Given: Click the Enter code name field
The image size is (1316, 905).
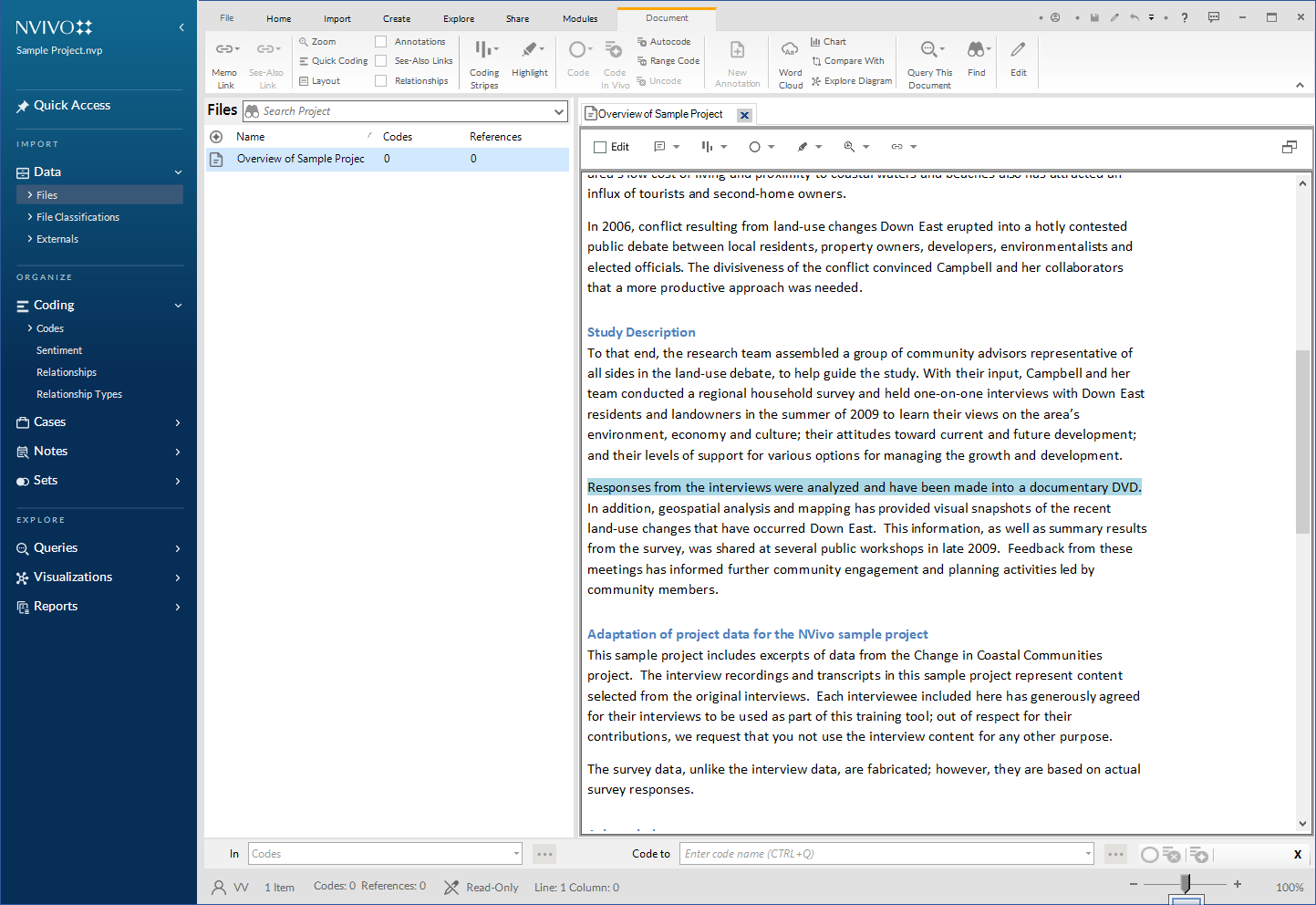Looking at the screenshot, I should 886,854.
